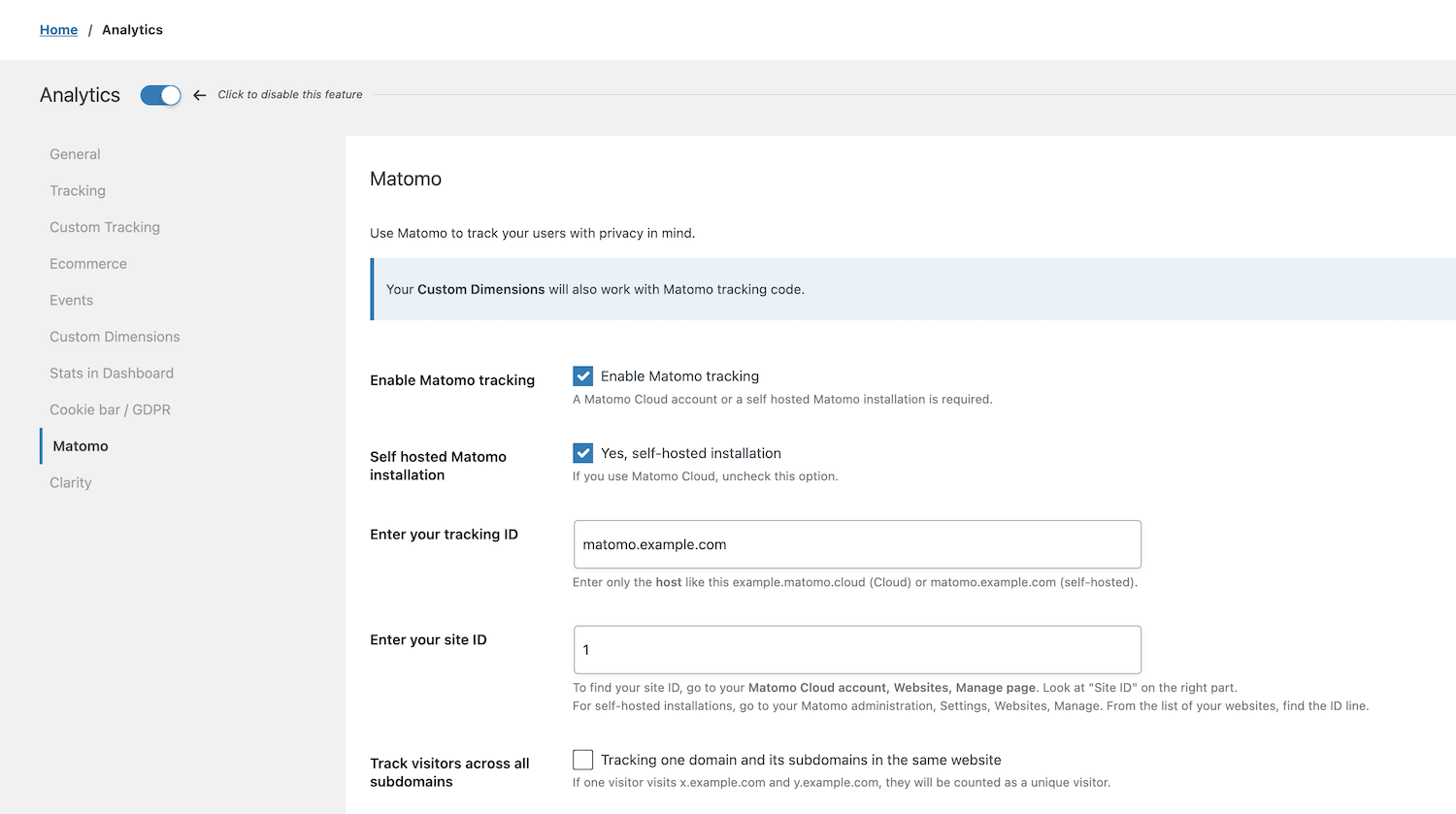1456x814 pixels.
Task: Select Stats in Dashboard tab
Action: point(112,374)
